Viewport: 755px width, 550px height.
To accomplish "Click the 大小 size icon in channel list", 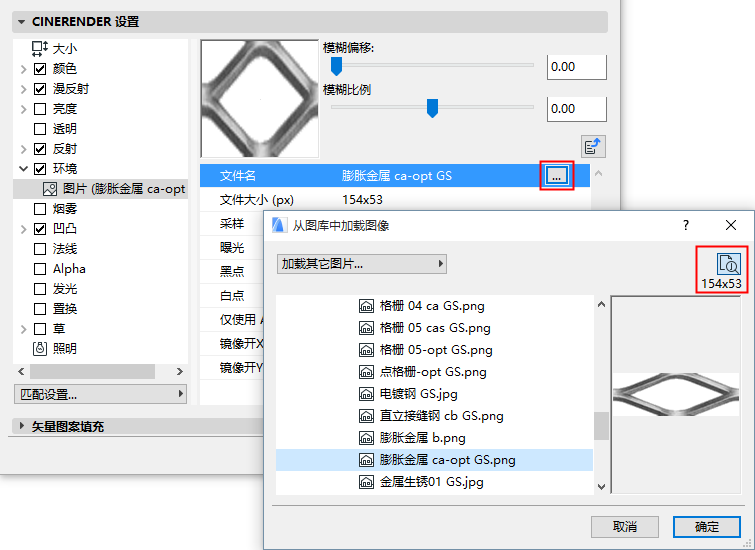I will coord(40,49).
